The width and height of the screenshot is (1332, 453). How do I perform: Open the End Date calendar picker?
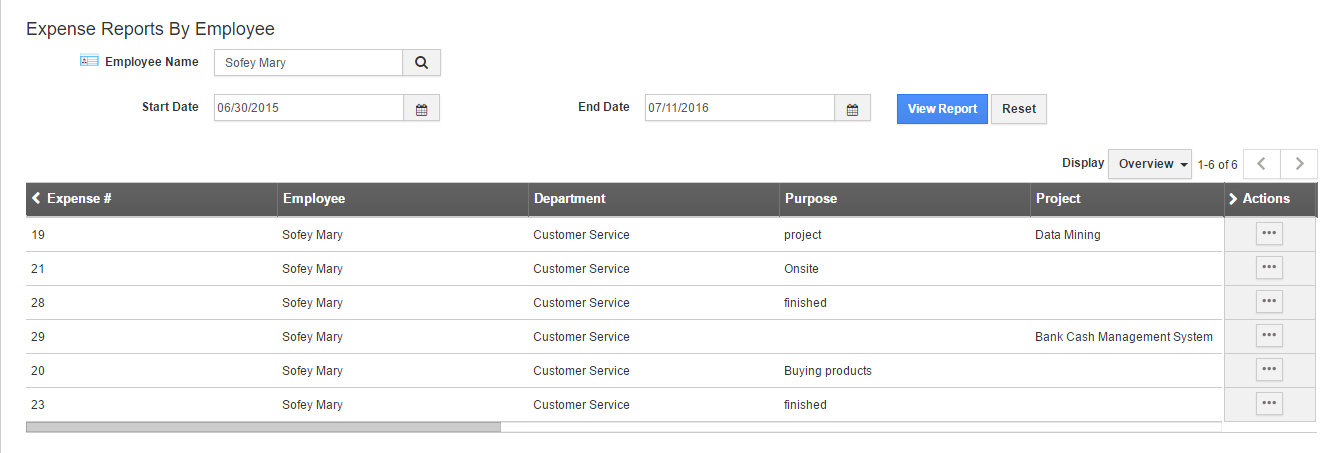click(x=852, y=109)
